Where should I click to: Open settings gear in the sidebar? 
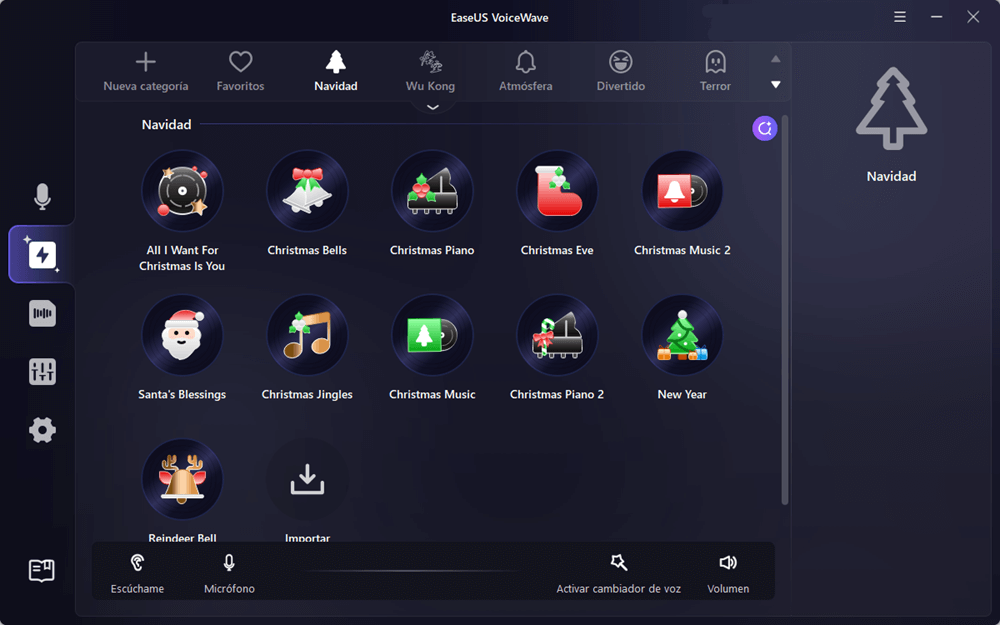(42, 431)
